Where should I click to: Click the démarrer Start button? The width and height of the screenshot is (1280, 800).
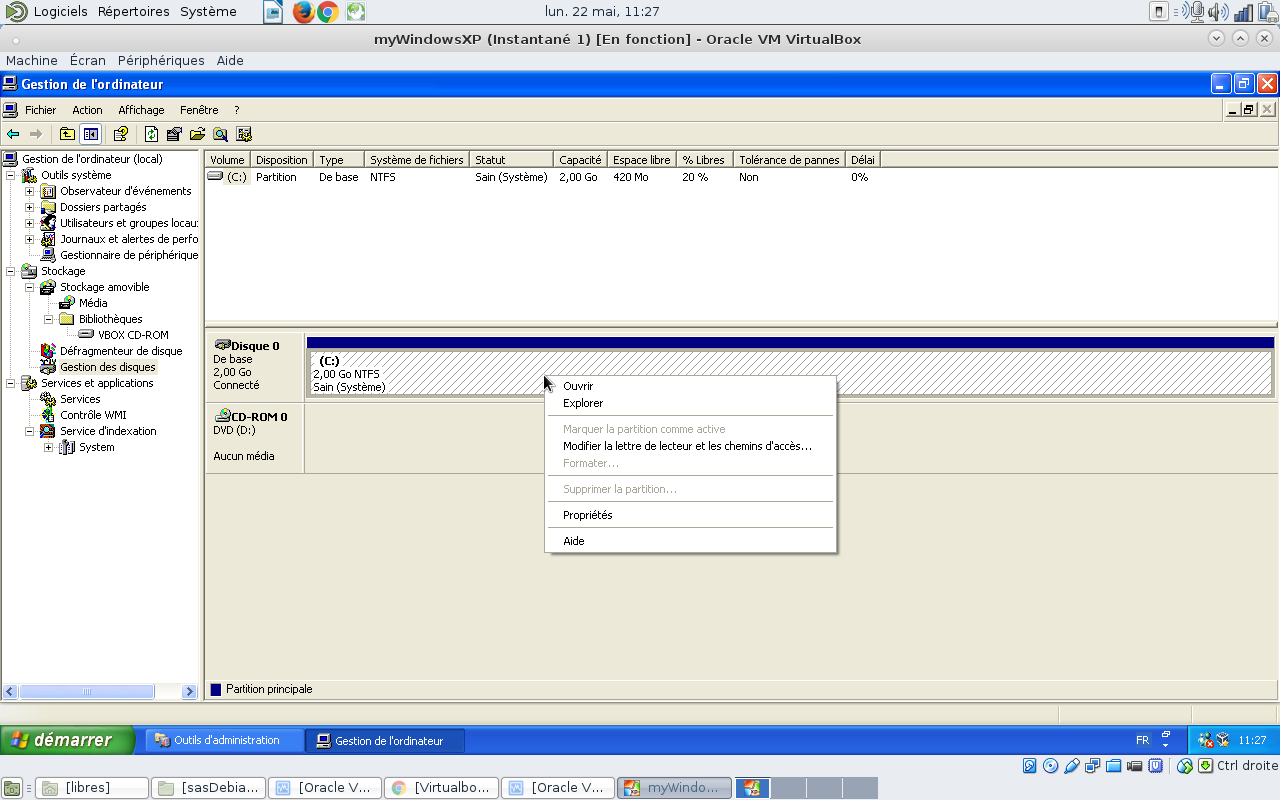[x=68, y=740]
